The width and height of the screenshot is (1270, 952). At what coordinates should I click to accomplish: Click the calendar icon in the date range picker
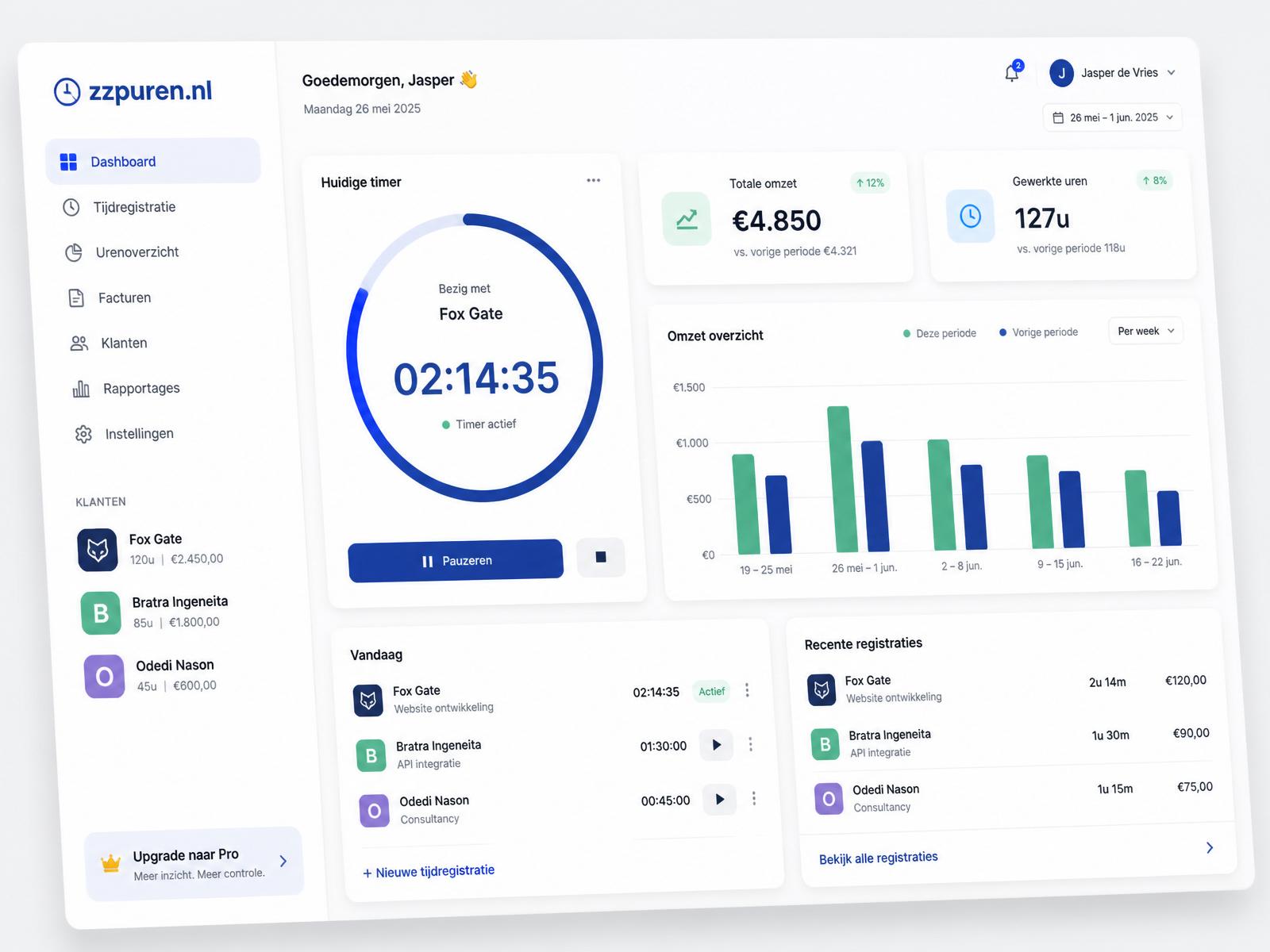[1058, 118]
